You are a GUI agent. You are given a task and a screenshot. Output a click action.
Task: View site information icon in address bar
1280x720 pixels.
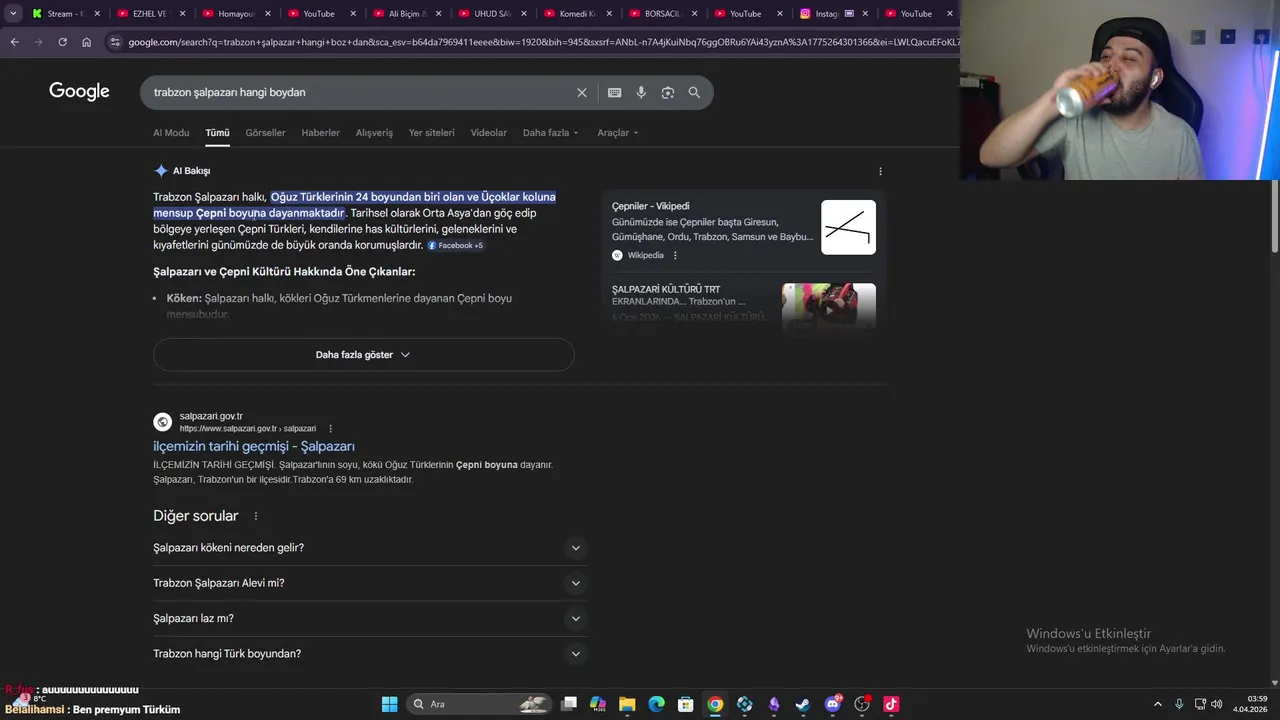click(x=115, y=42)
